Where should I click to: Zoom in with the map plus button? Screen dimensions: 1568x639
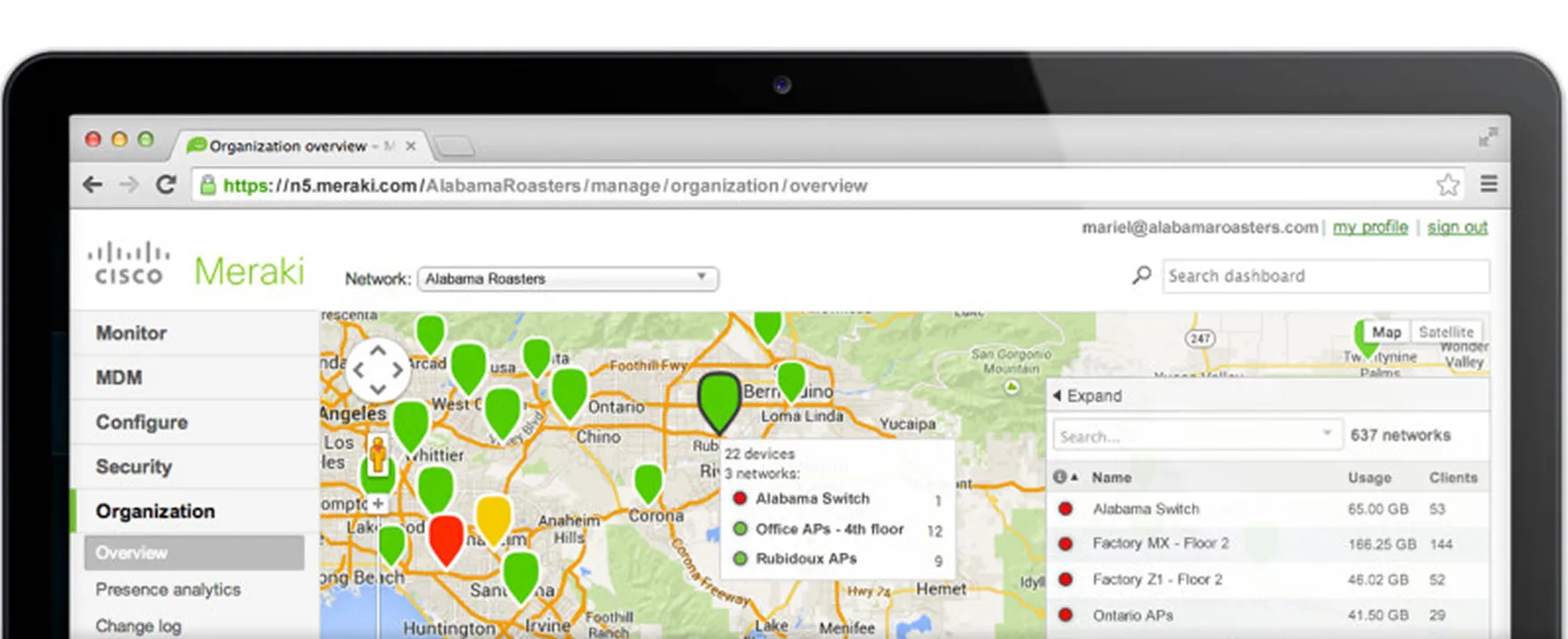[378, 503]
